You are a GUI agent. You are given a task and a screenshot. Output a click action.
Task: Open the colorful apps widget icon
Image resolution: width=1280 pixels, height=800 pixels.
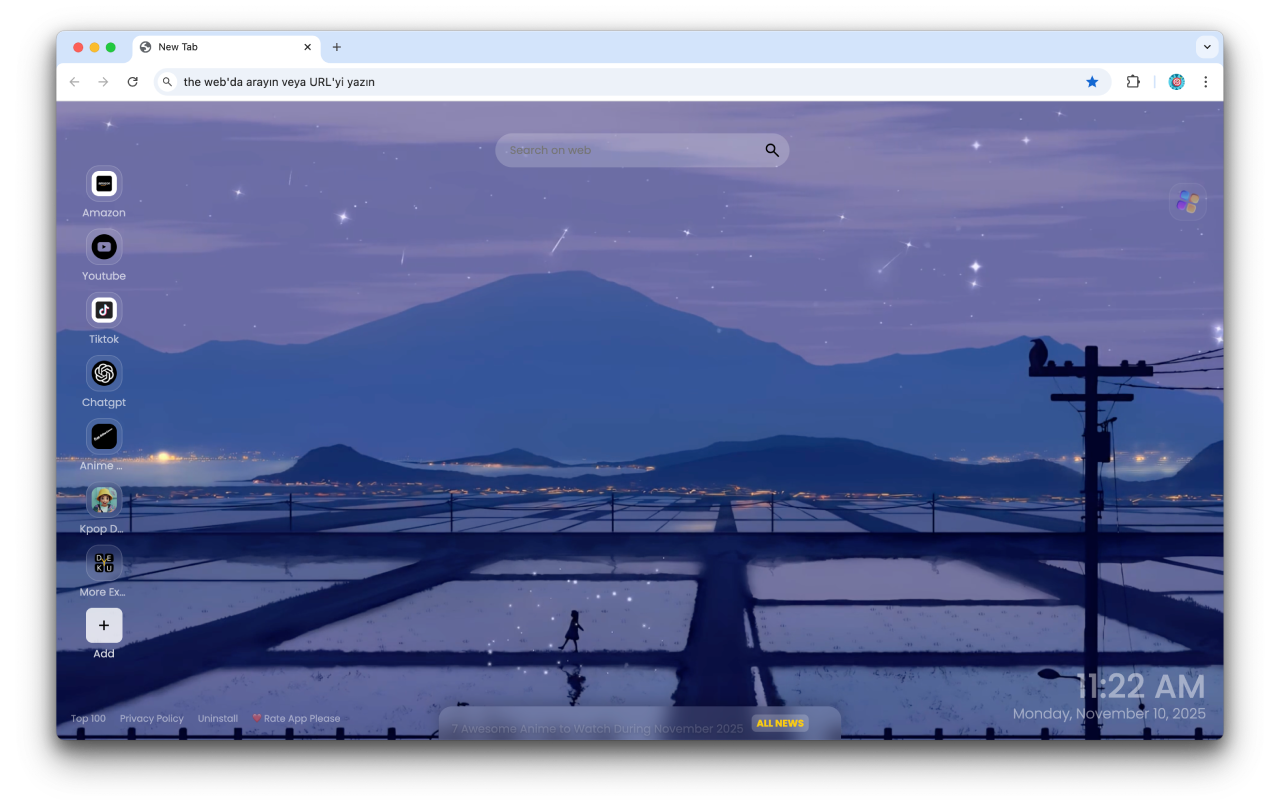tap(1188, 202)
